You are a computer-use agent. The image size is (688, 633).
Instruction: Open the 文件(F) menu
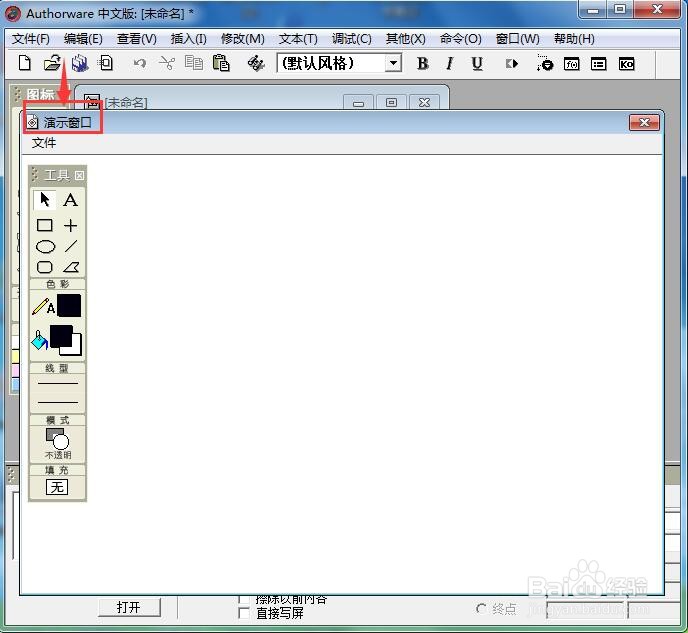click(x=30, y=39)
